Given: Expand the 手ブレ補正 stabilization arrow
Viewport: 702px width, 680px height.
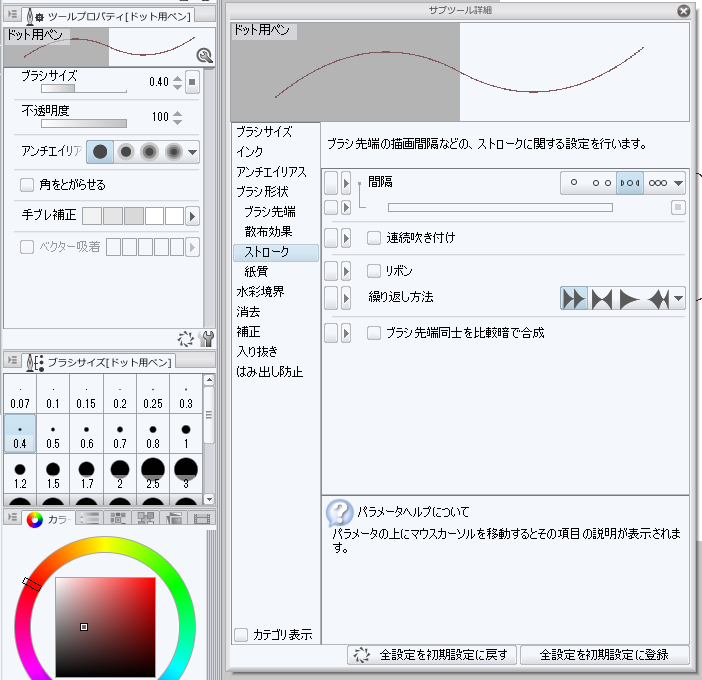Looking at the screenshot, I should click(x=193, y=216).
